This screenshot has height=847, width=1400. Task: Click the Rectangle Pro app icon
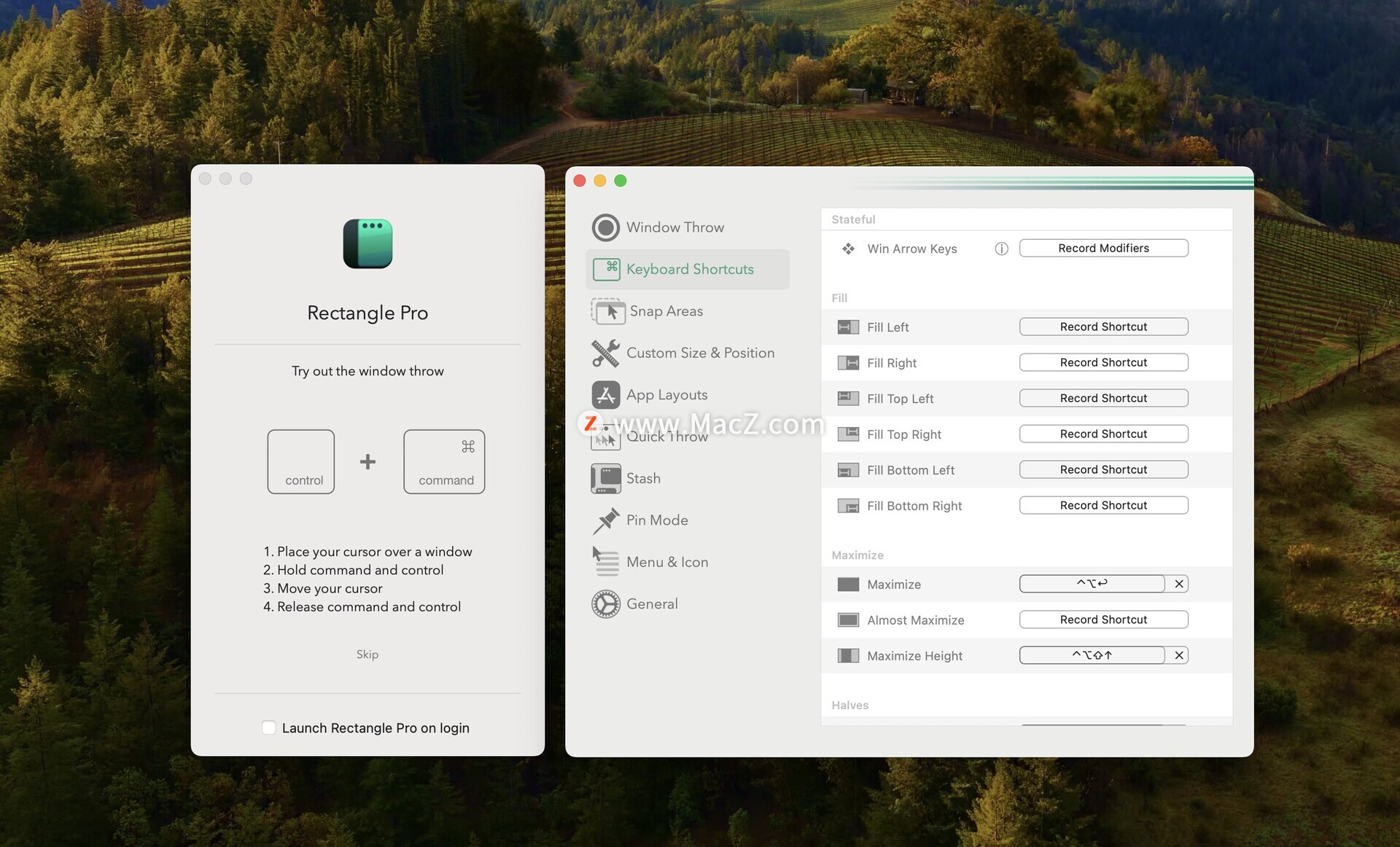click(367, 243)
